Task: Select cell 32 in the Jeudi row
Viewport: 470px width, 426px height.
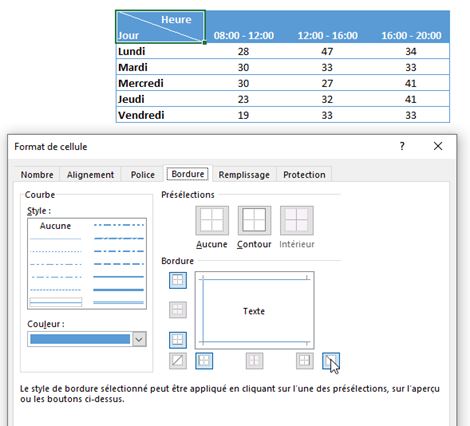Action: click(x=327, y=99)
